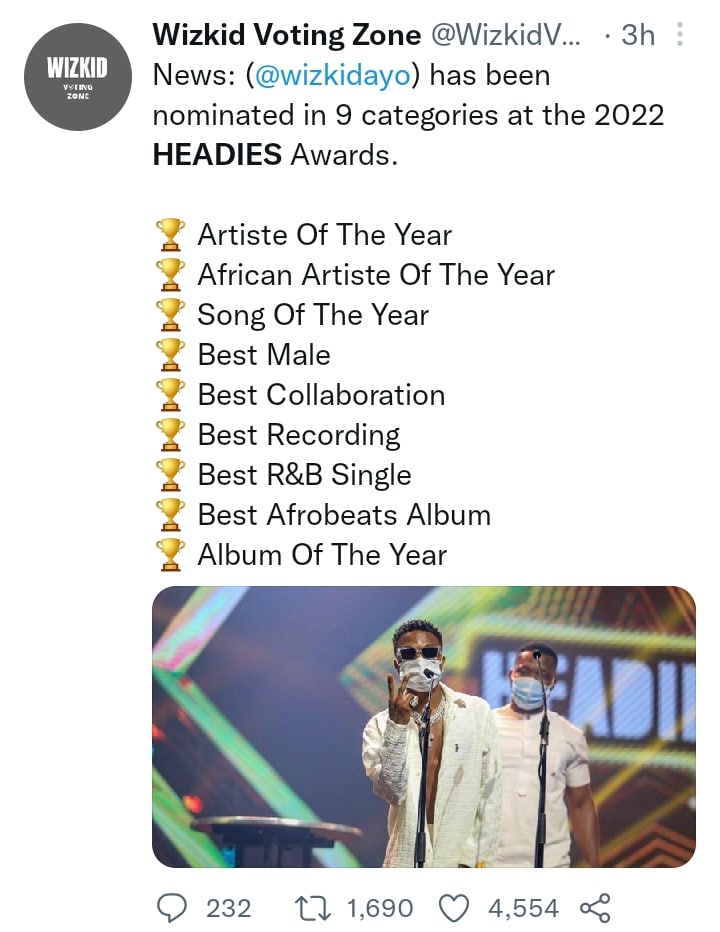The width and height of the screenshot is (720, 932).
Task: Click the Wizkid Voting Zone display name
Action: pyautogui.click(x=286, y=36)
